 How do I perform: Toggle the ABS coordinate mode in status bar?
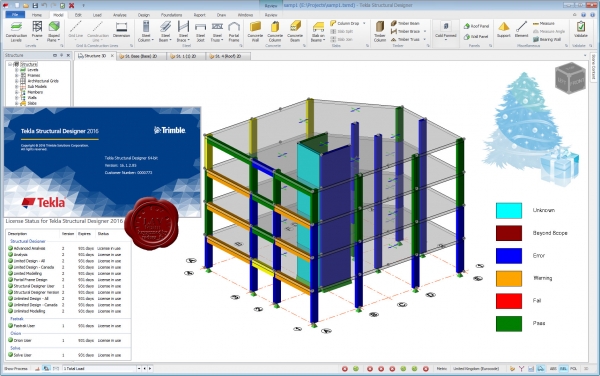(x=553, y=369)
